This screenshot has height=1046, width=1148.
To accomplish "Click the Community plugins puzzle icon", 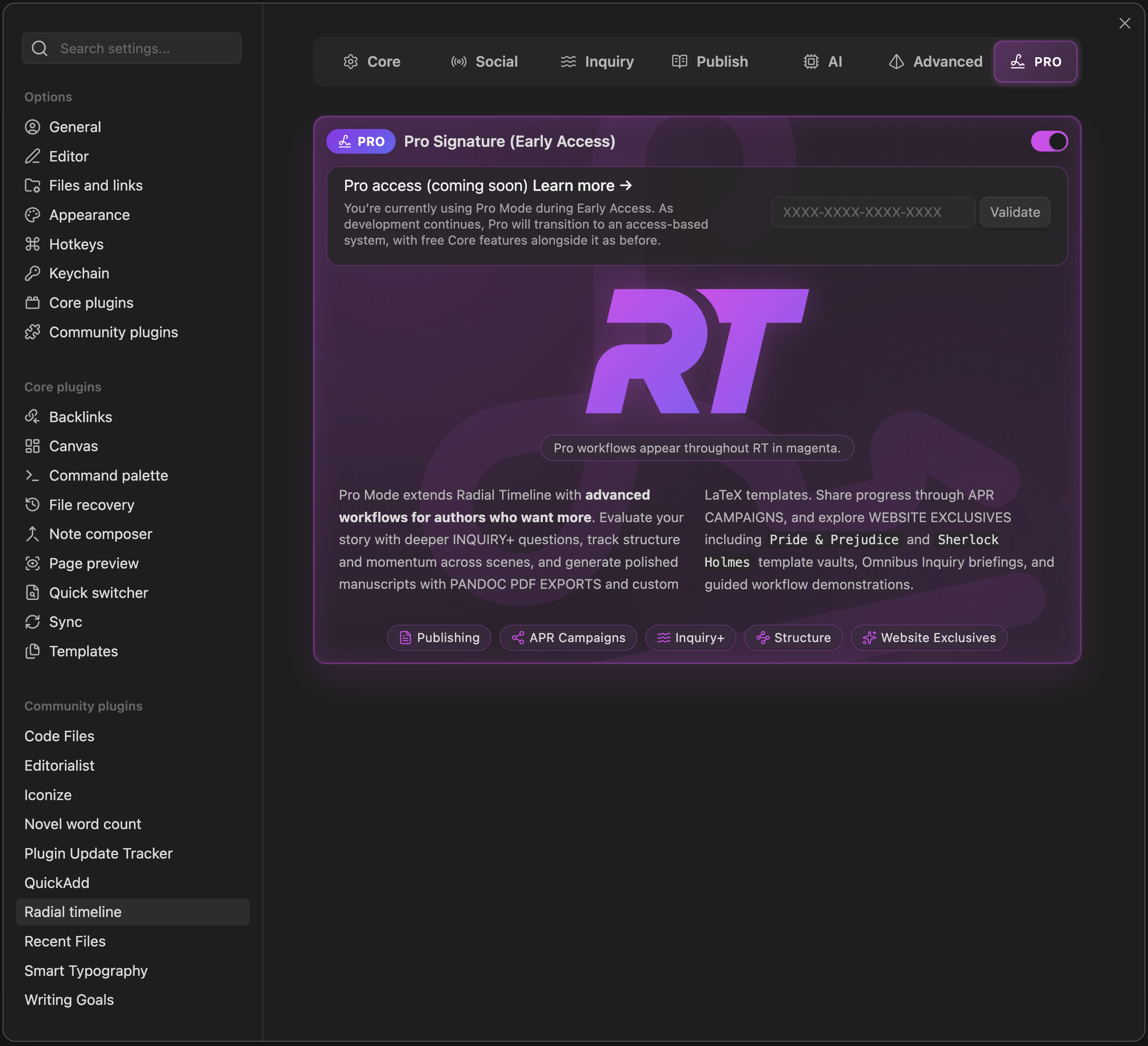I will point(32,332).
